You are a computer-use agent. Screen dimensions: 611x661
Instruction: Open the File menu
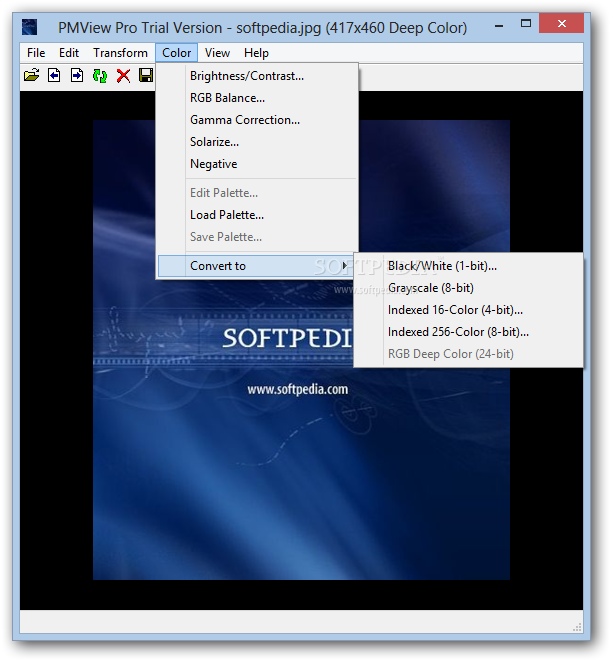coord(36,53)
